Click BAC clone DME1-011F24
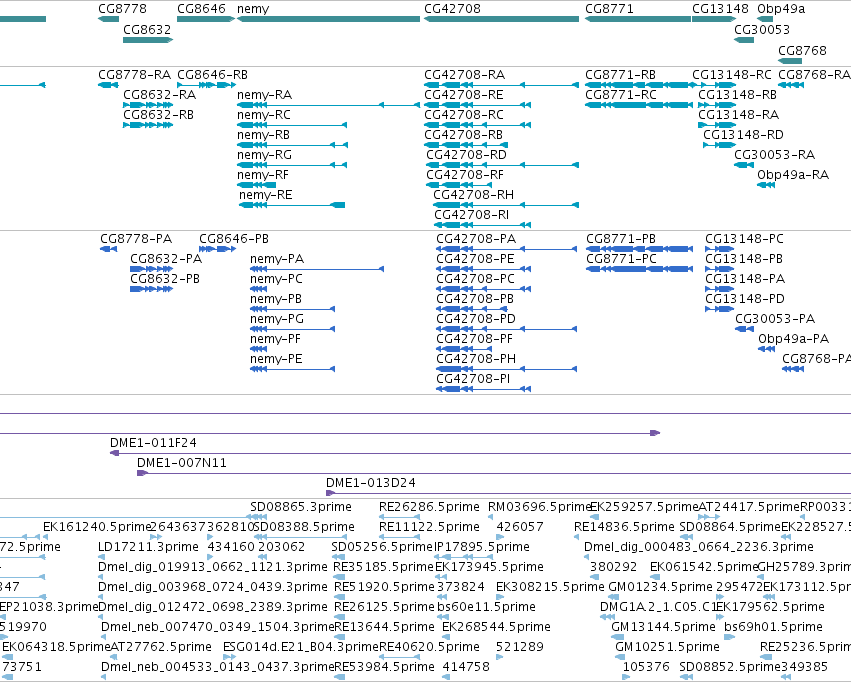The width and height of the screenshot is (851, 682). pyautogui.click(x=480, y=453)
